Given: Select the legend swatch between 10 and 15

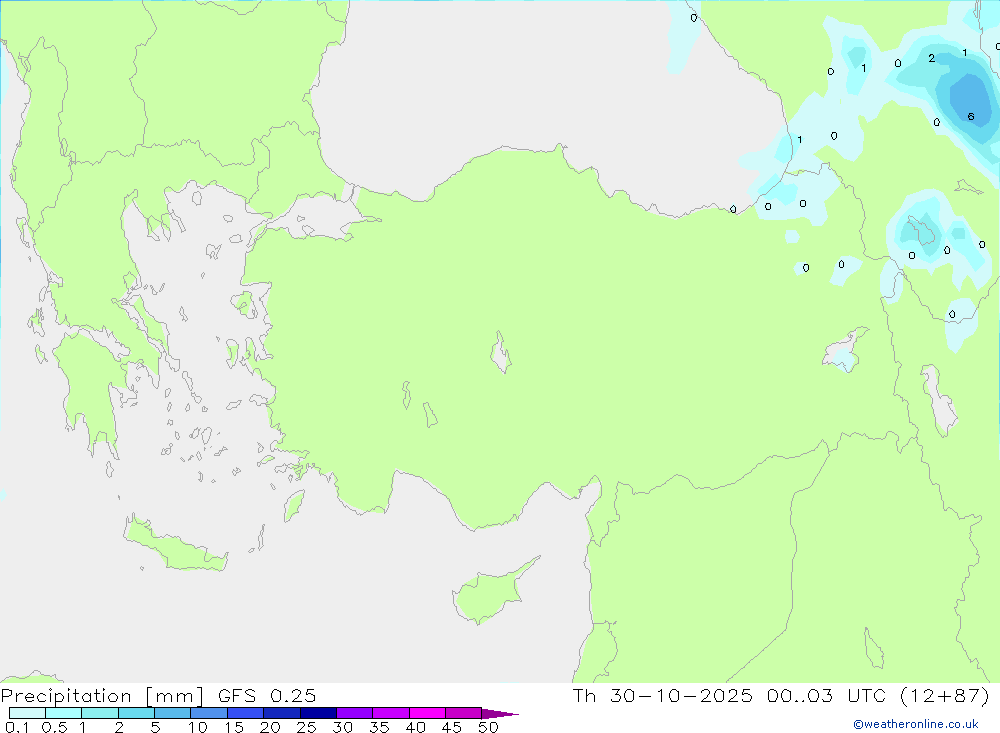Looking at the screenshot, I should (209, 713).
